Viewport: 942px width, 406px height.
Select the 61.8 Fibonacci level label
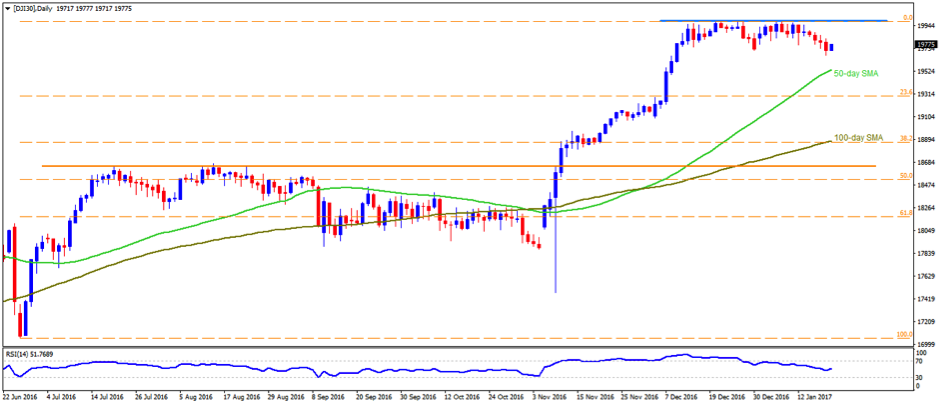pyautogui.click(x=903, y=212)
